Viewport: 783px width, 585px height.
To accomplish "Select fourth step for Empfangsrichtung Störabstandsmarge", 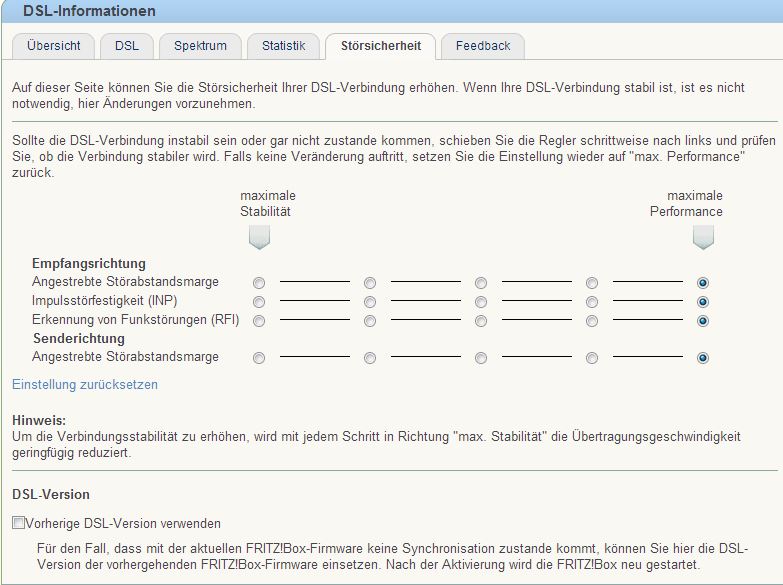I will [592, 283].
